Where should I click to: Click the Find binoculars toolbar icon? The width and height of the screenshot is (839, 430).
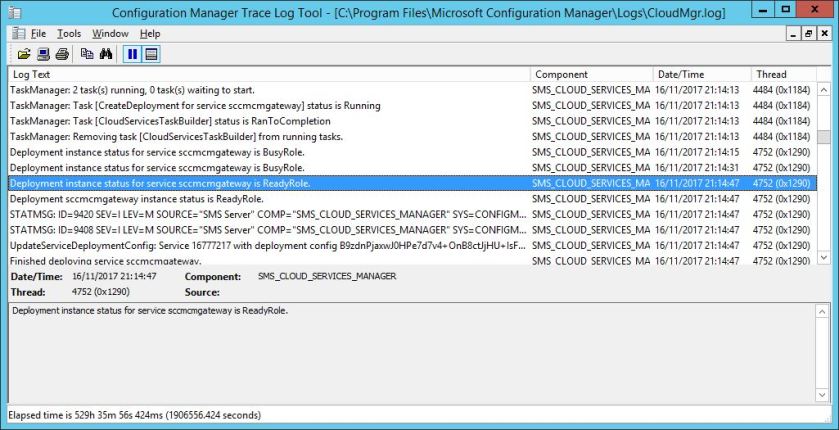pos(106,54)
